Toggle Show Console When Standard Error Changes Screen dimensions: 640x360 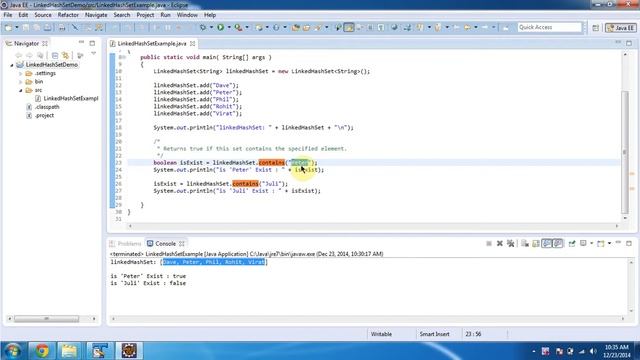558,244
